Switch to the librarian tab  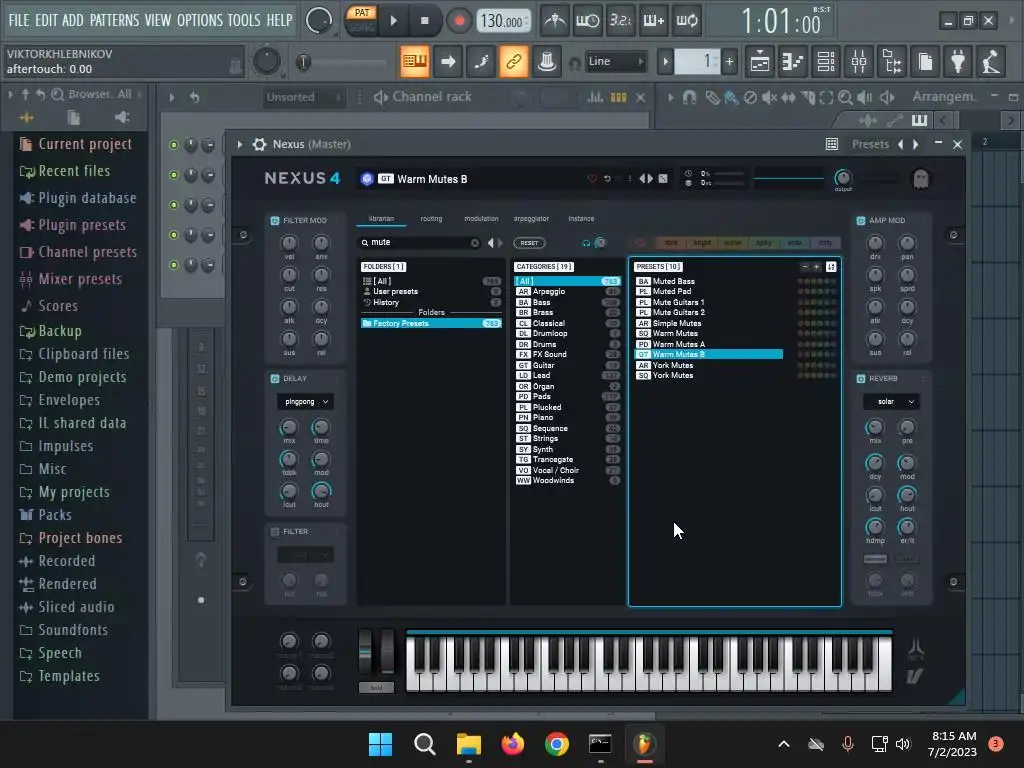click(x=381, y=219)
